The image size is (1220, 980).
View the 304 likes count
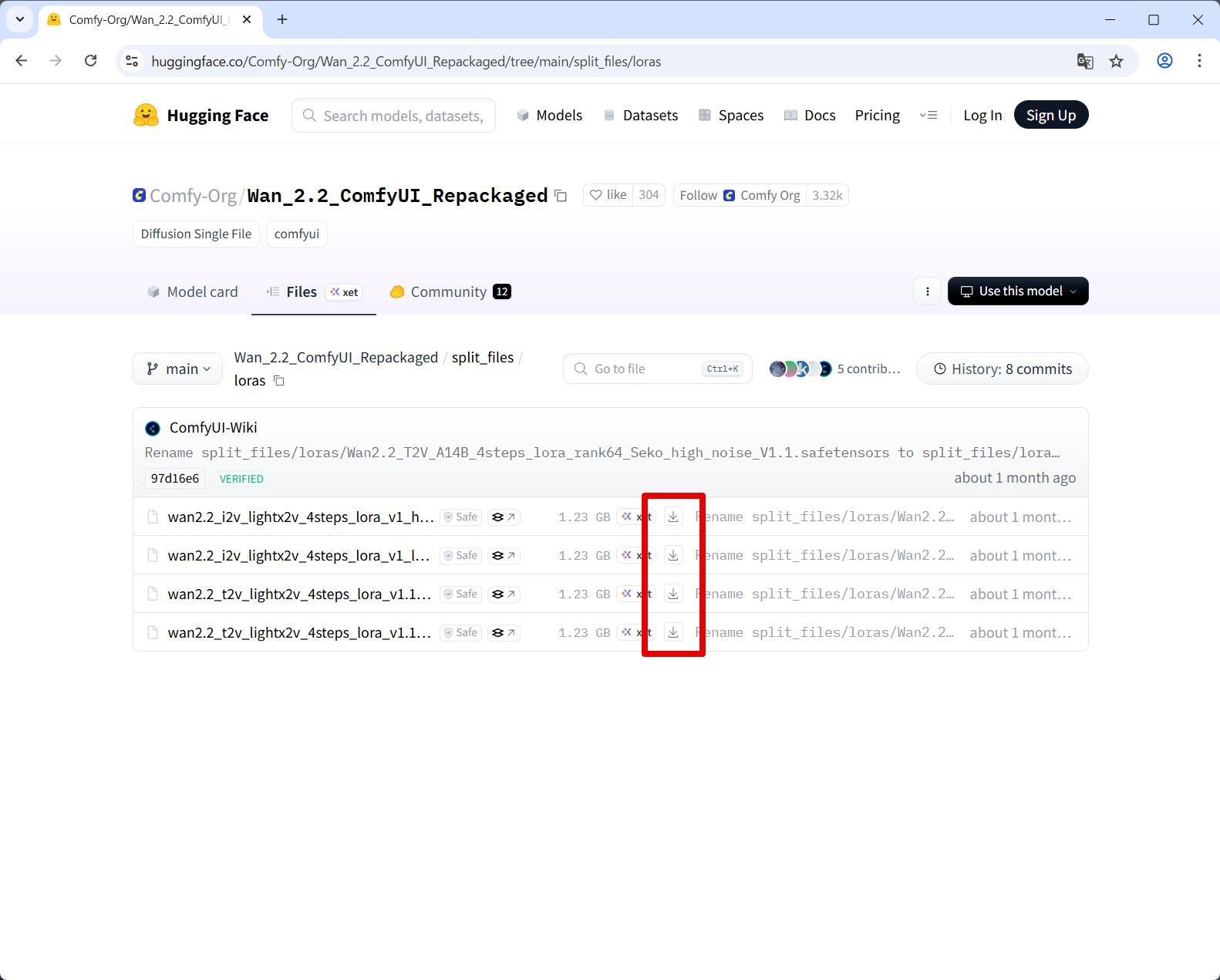tap(649, 195)
